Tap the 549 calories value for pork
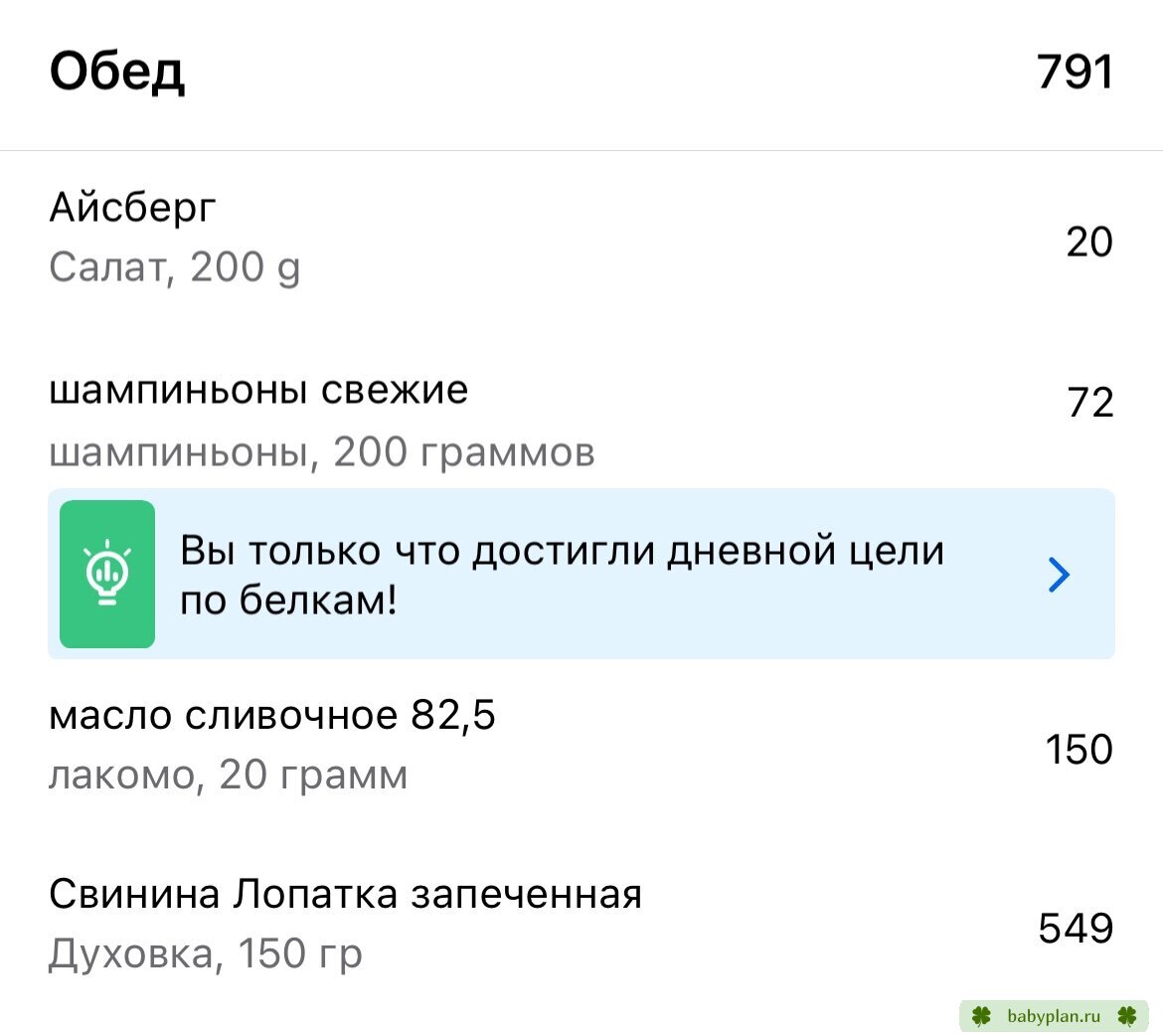This screenshot has height=1036, width=1163. (1076, 929)
